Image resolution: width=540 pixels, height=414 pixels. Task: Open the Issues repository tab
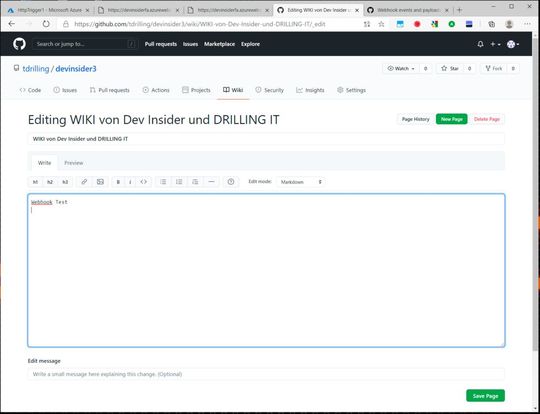(65, 90)
